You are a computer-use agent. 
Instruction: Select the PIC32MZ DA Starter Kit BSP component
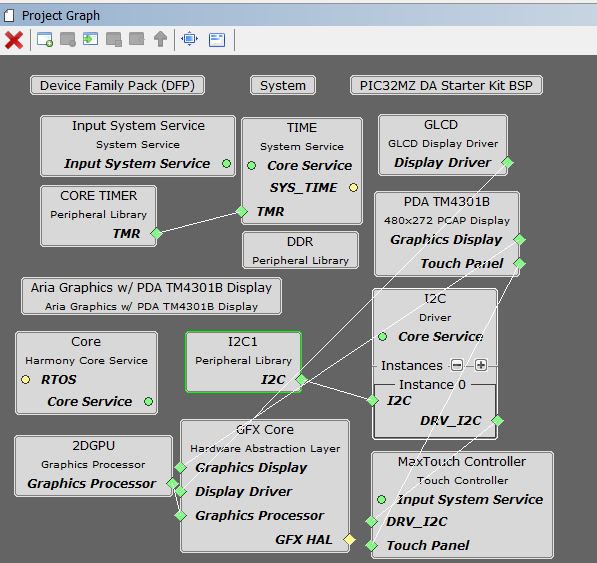[x=446, y=85]
